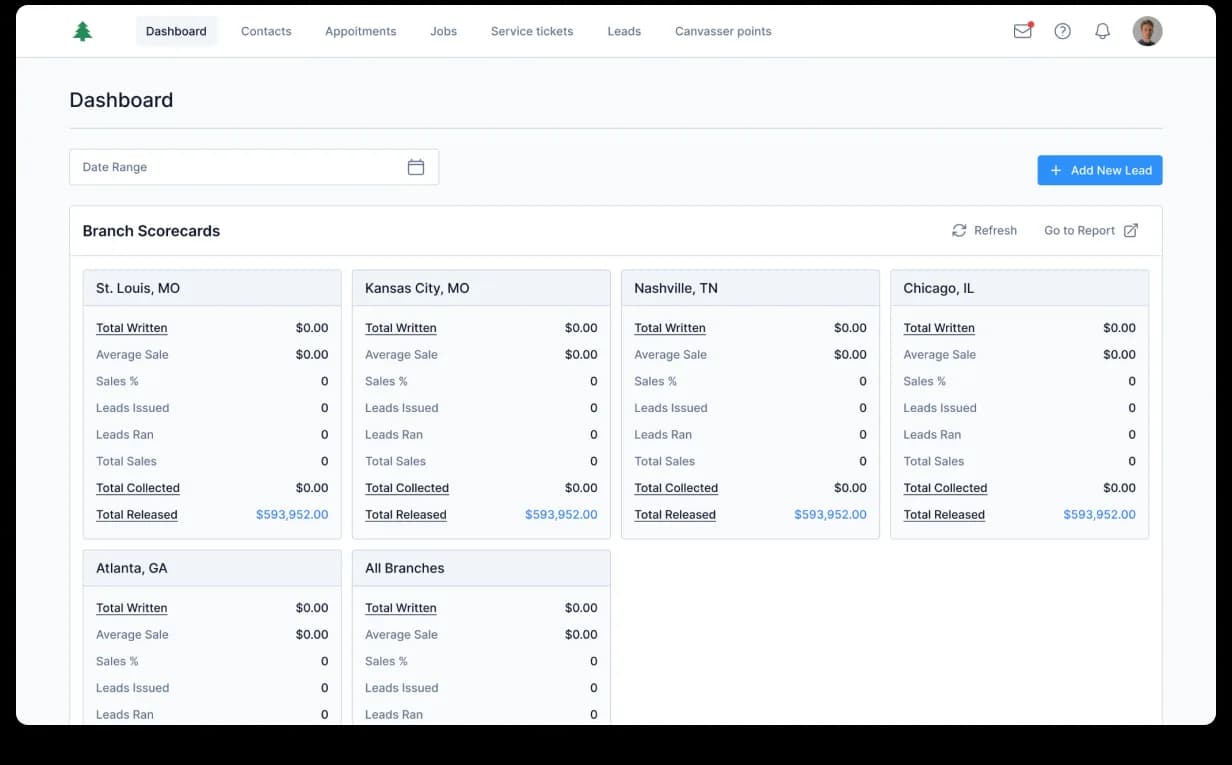The image size is (1232, 765).
Task: Select the Atlanta, GA card header
Action: tap(212, 568)
